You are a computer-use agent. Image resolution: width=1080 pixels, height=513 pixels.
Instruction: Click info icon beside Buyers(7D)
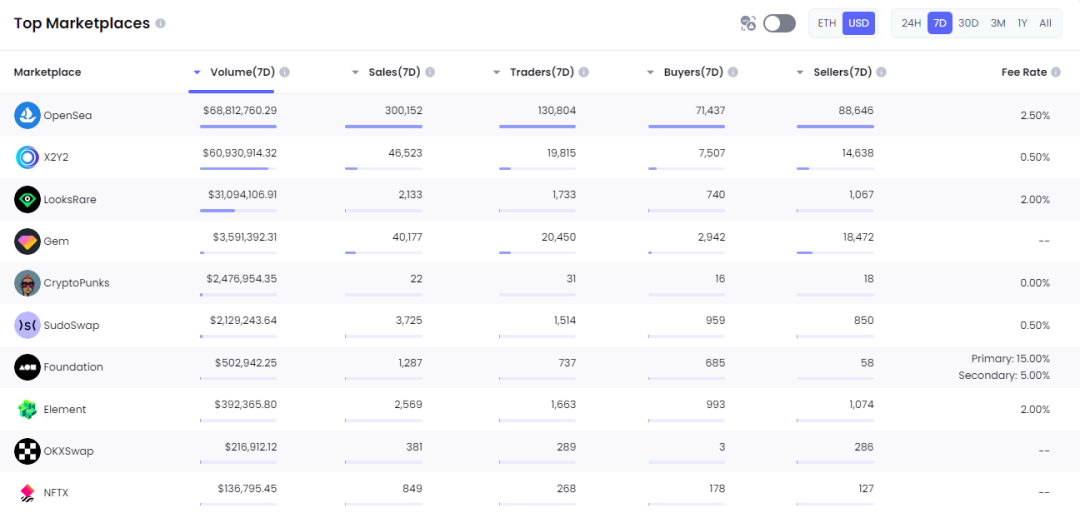733,72
